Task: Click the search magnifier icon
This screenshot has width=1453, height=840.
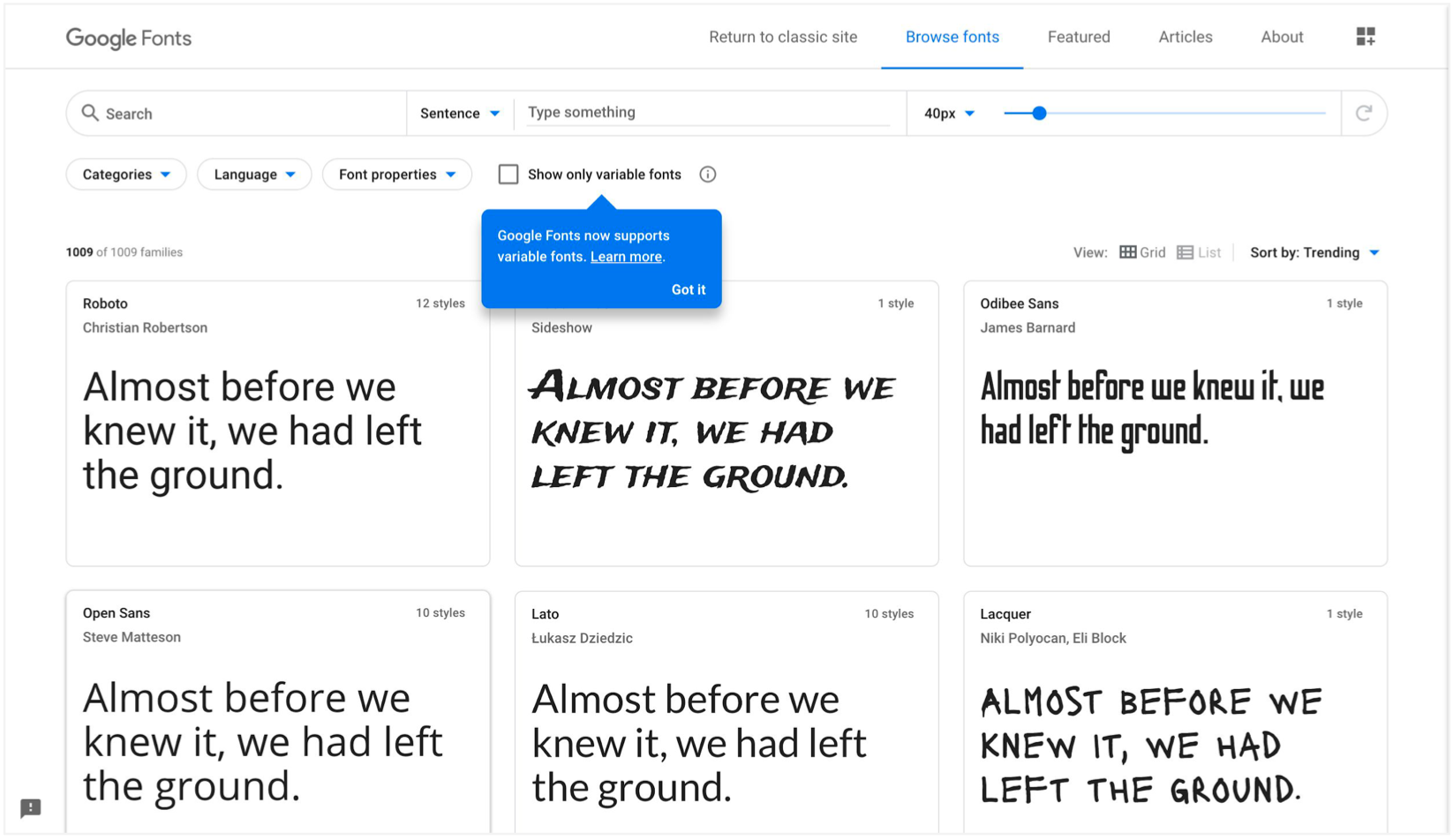Action: coord(90,113)
